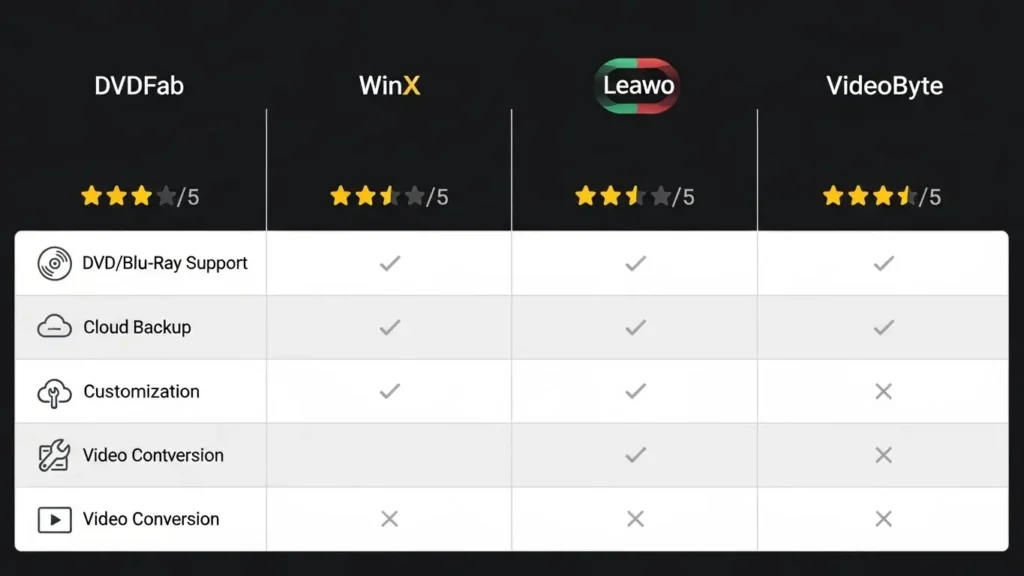Click the cloud upload icon beside Customization

[x=54, y=392]
